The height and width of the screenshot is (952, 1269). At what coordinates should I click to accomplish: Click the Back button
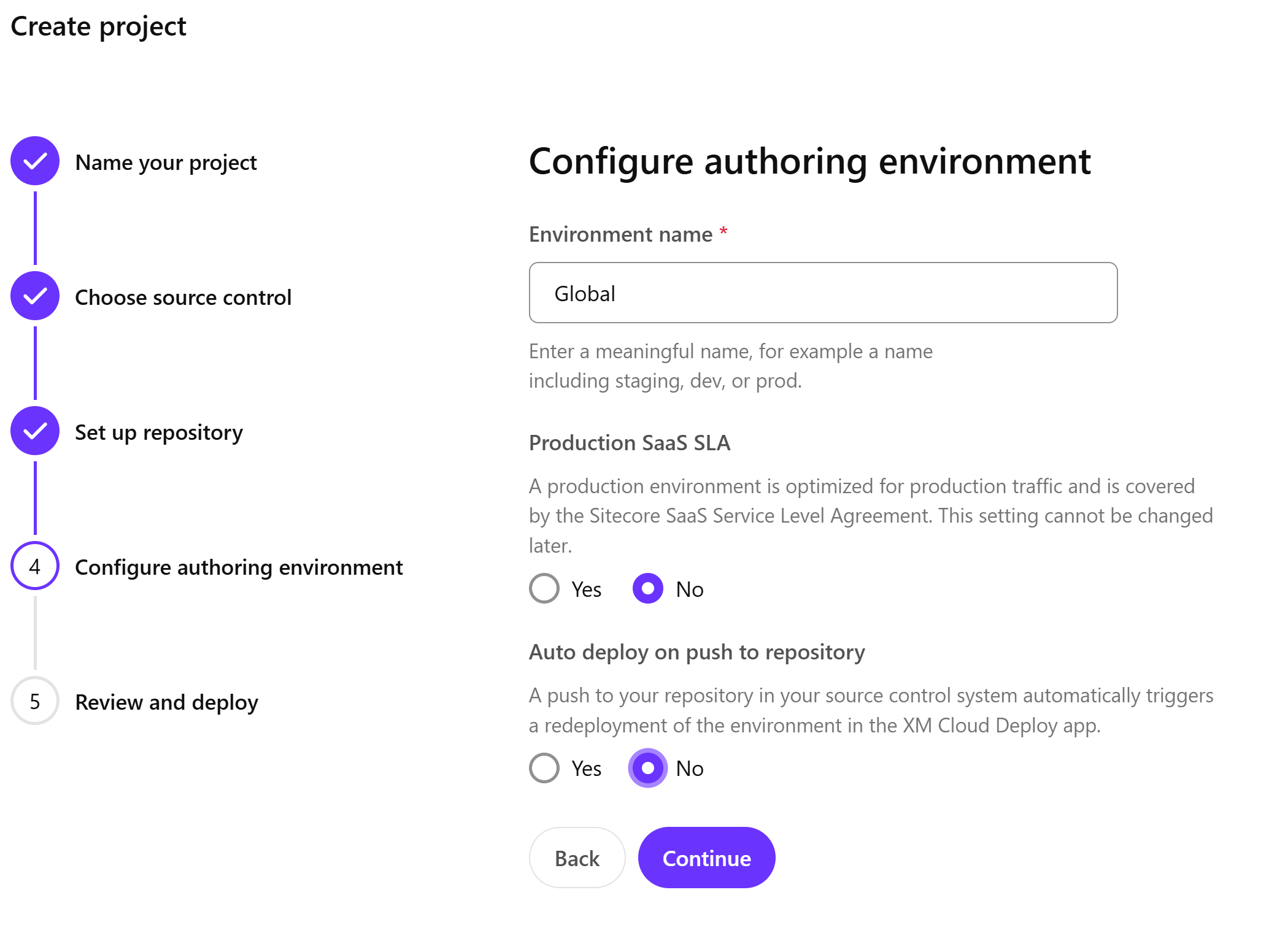point(577,858)
